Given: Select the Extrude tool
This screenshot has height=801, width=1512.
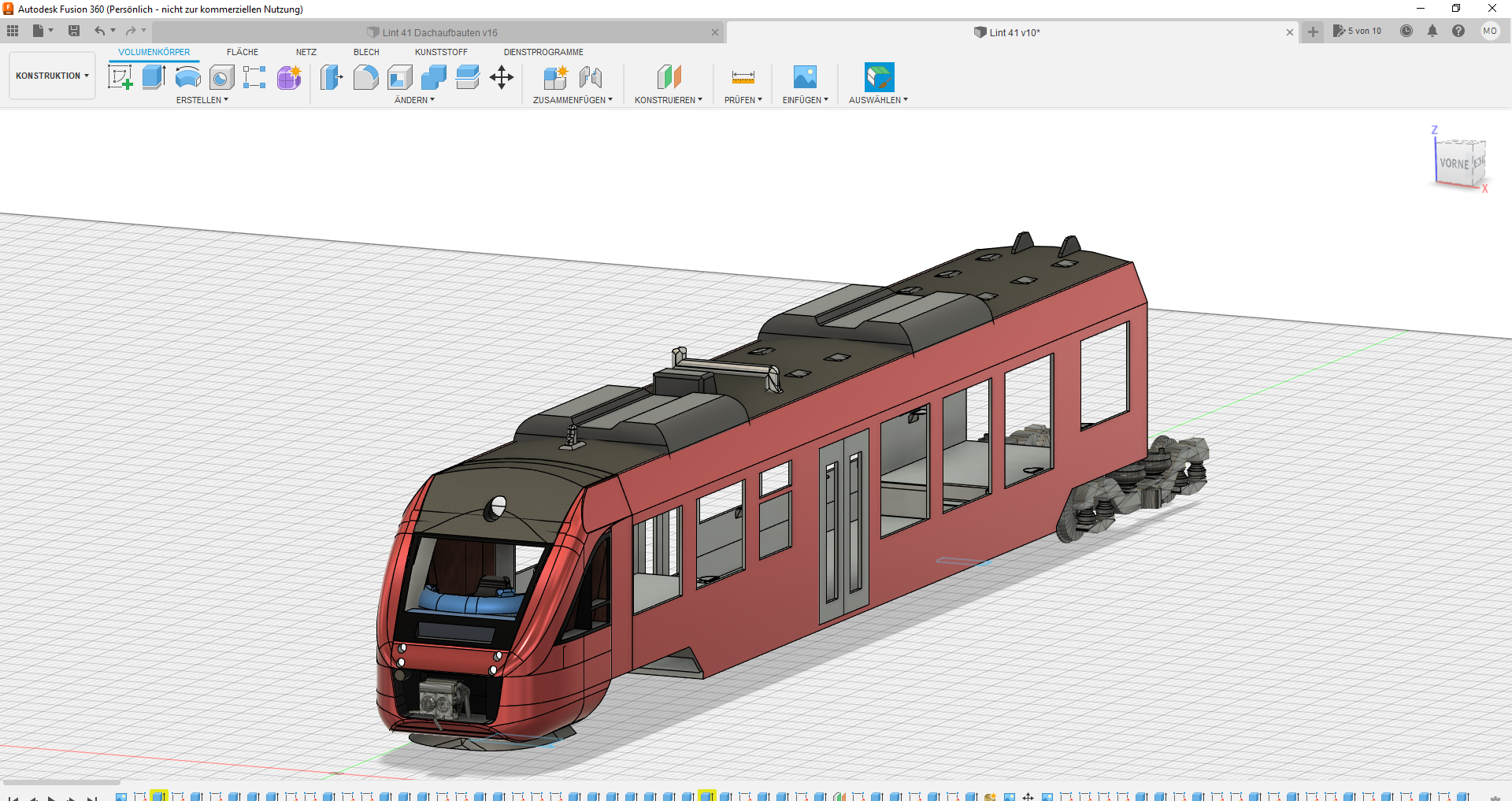Looking at the screenshot, I should 154,77.
